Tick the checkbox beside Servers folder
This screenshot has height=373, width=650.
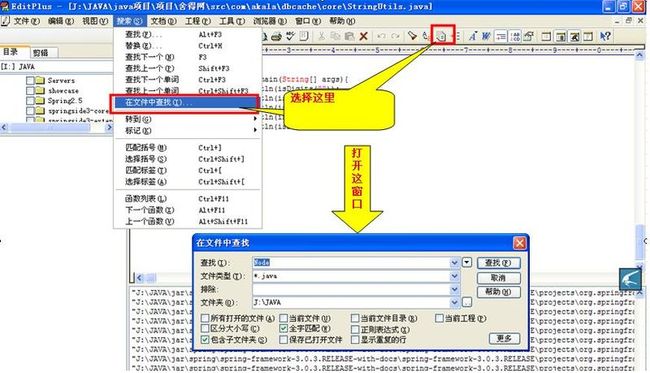[30, 80]
